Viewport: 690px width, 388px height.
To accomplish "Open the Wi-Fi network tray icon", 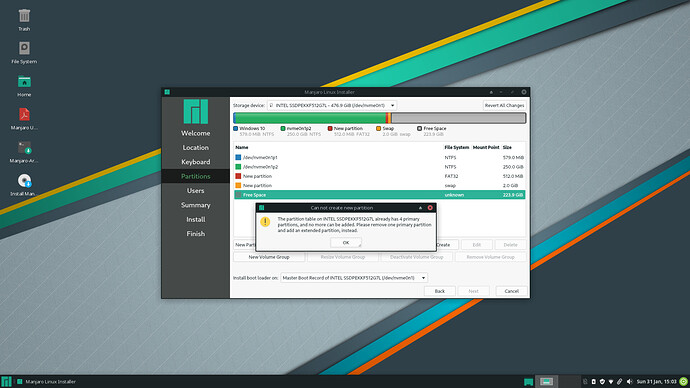I will point(611,381).
